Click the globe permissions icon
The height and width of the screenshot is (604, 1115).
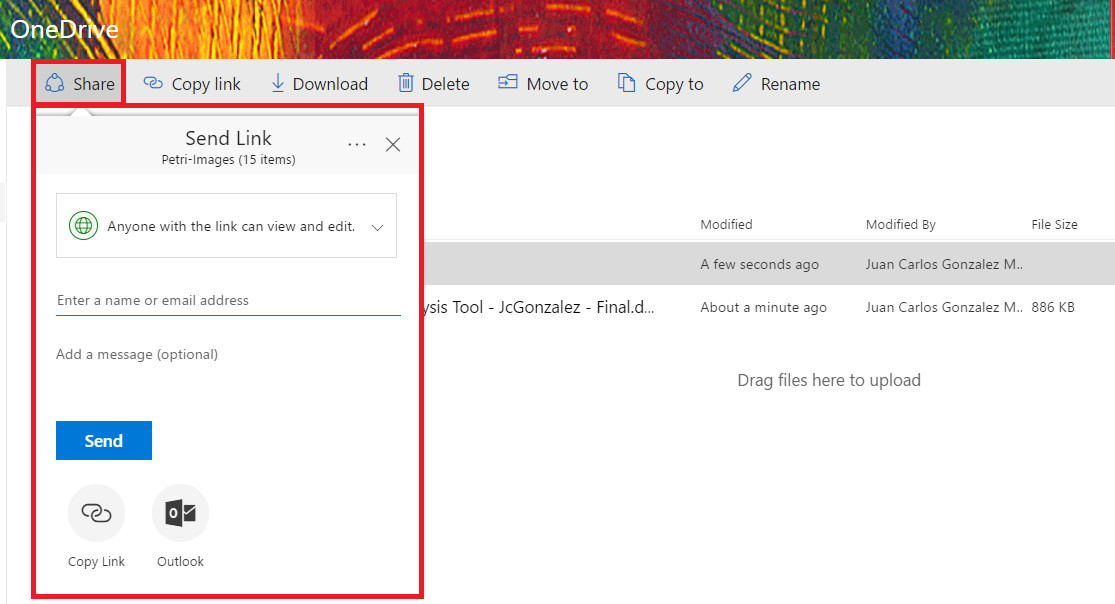point(83,224)
